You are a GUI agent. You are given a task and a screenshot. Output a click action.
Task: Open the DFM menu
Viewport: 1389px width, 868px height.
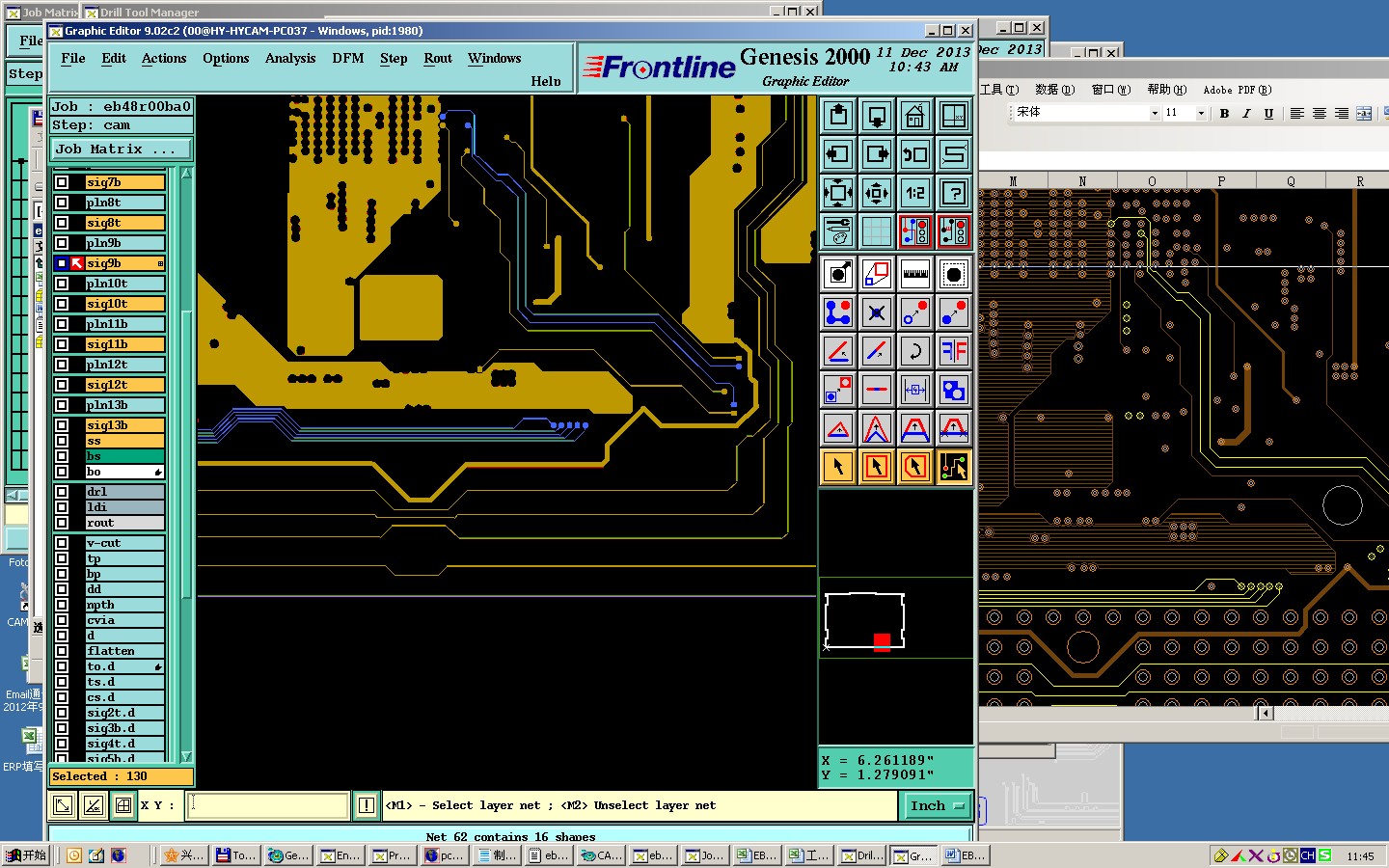[348, 58]
